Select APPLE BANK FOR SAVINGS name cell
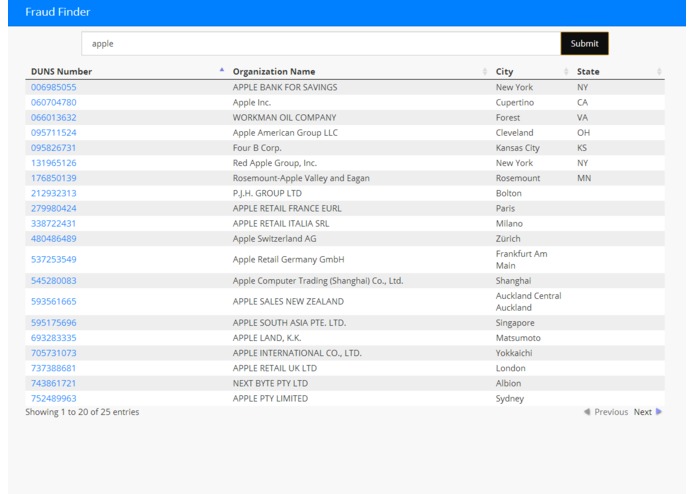The width and height of the screenshot is (695, 494). click(285, 87)
